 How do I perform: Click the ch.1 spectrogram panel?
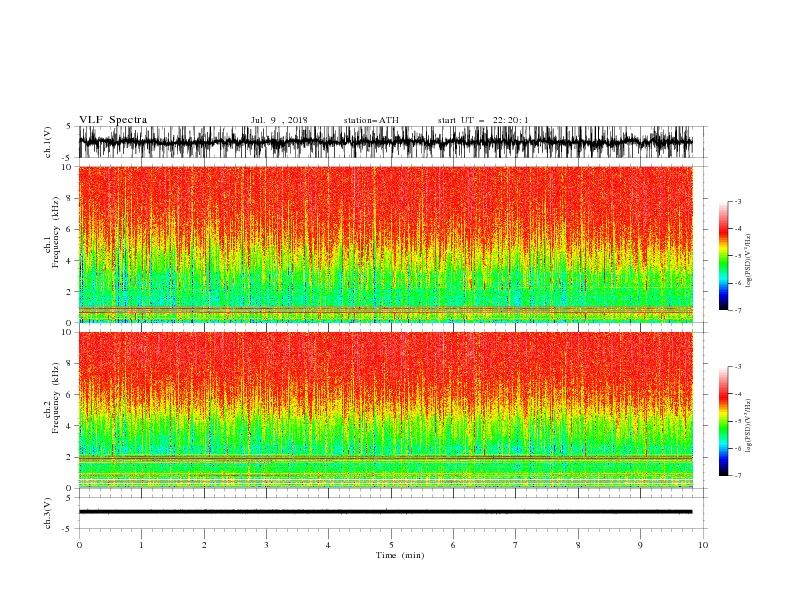click(386, 244)
